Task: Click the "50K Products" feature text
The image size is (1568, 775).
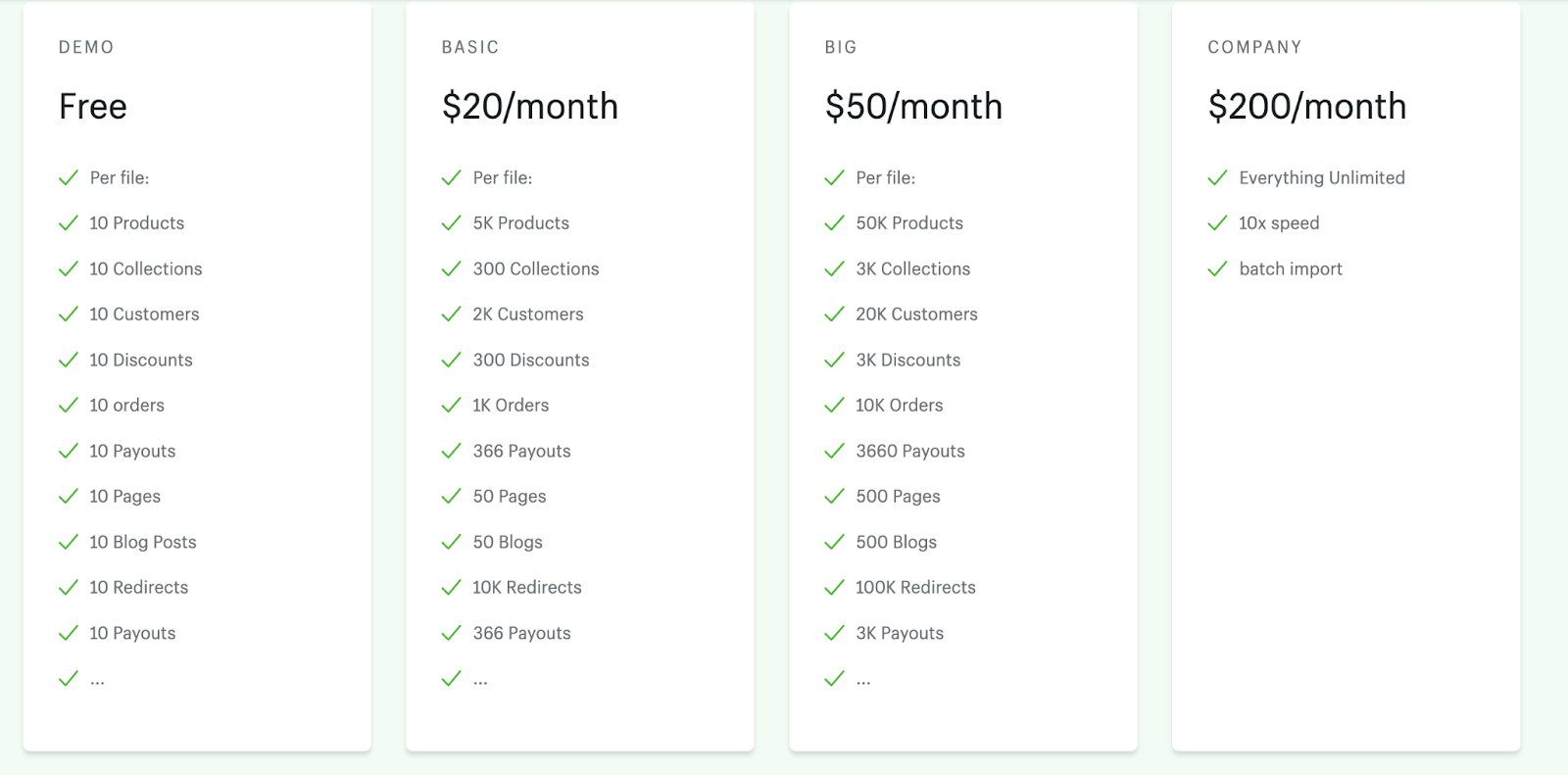Action: pos(909,223)
